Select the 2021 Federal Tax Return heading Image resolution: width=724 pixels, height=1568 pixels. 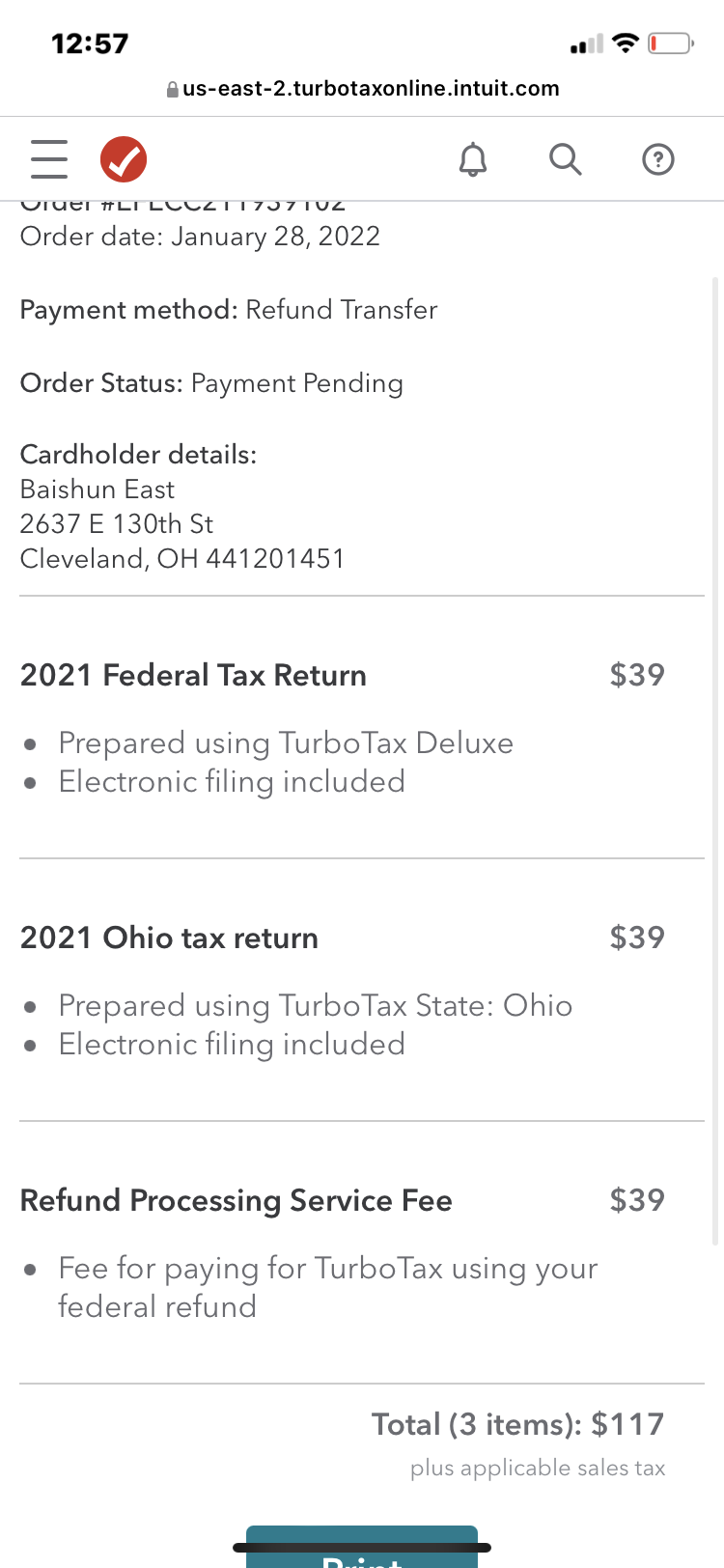pyautogui.click(x=193, y=675)
